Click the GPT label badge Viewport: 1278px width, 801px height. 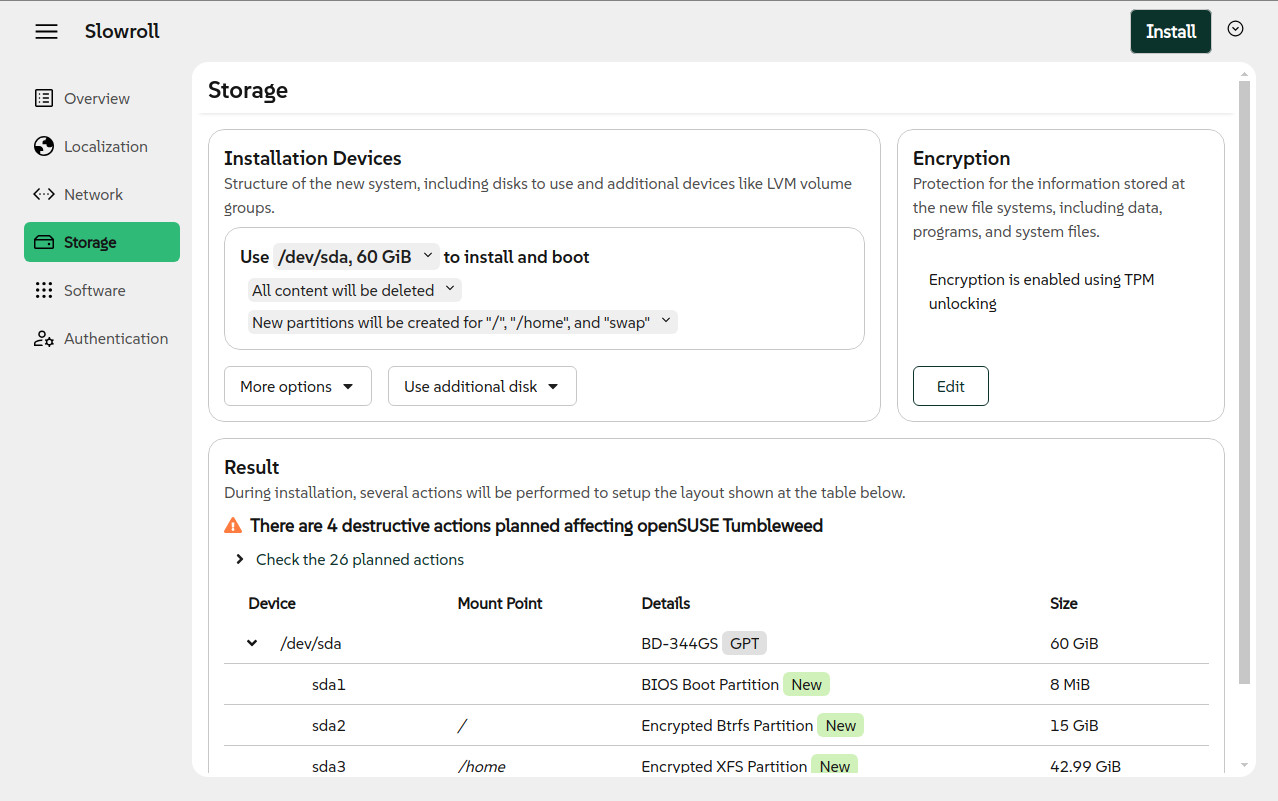(x=744, y=644)
